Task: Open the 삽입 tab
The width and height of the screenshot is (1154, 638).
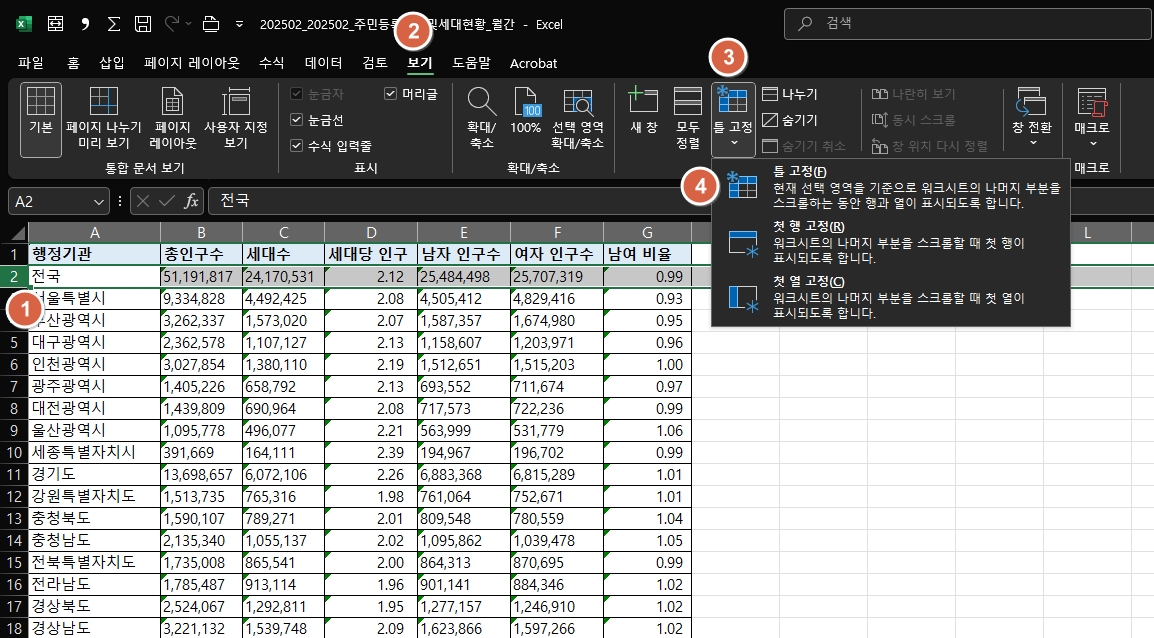Action: point(112,63)
